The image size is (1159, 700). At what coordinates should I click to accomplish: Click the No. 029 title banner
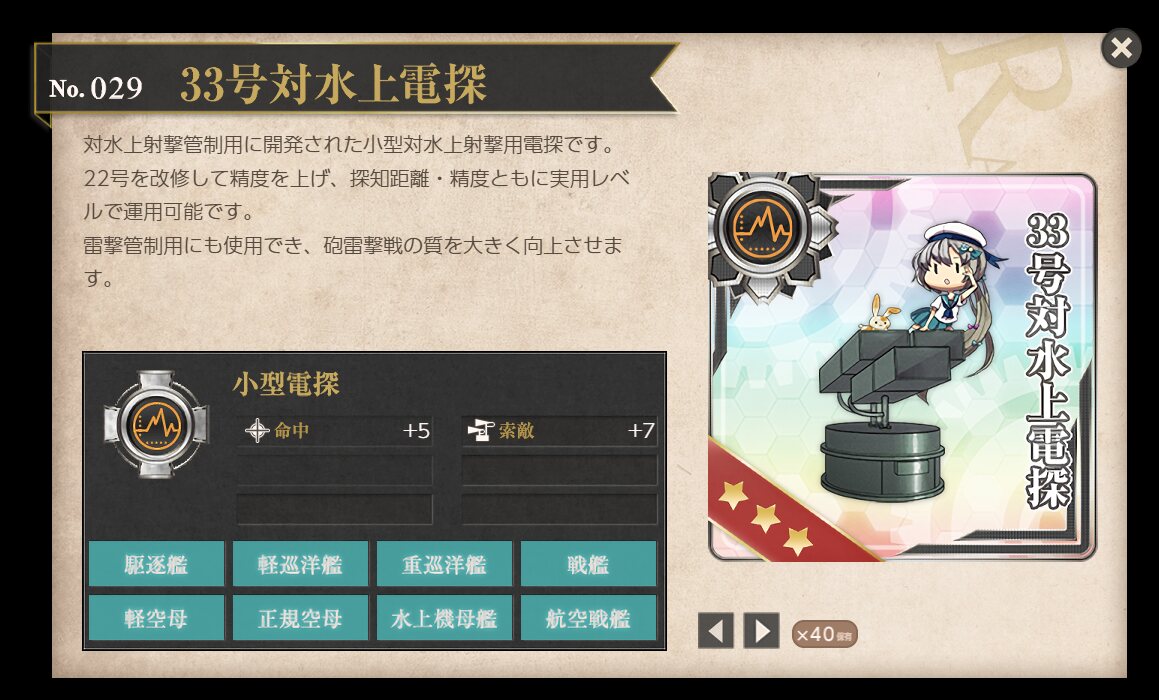click(x=355, y=79)
